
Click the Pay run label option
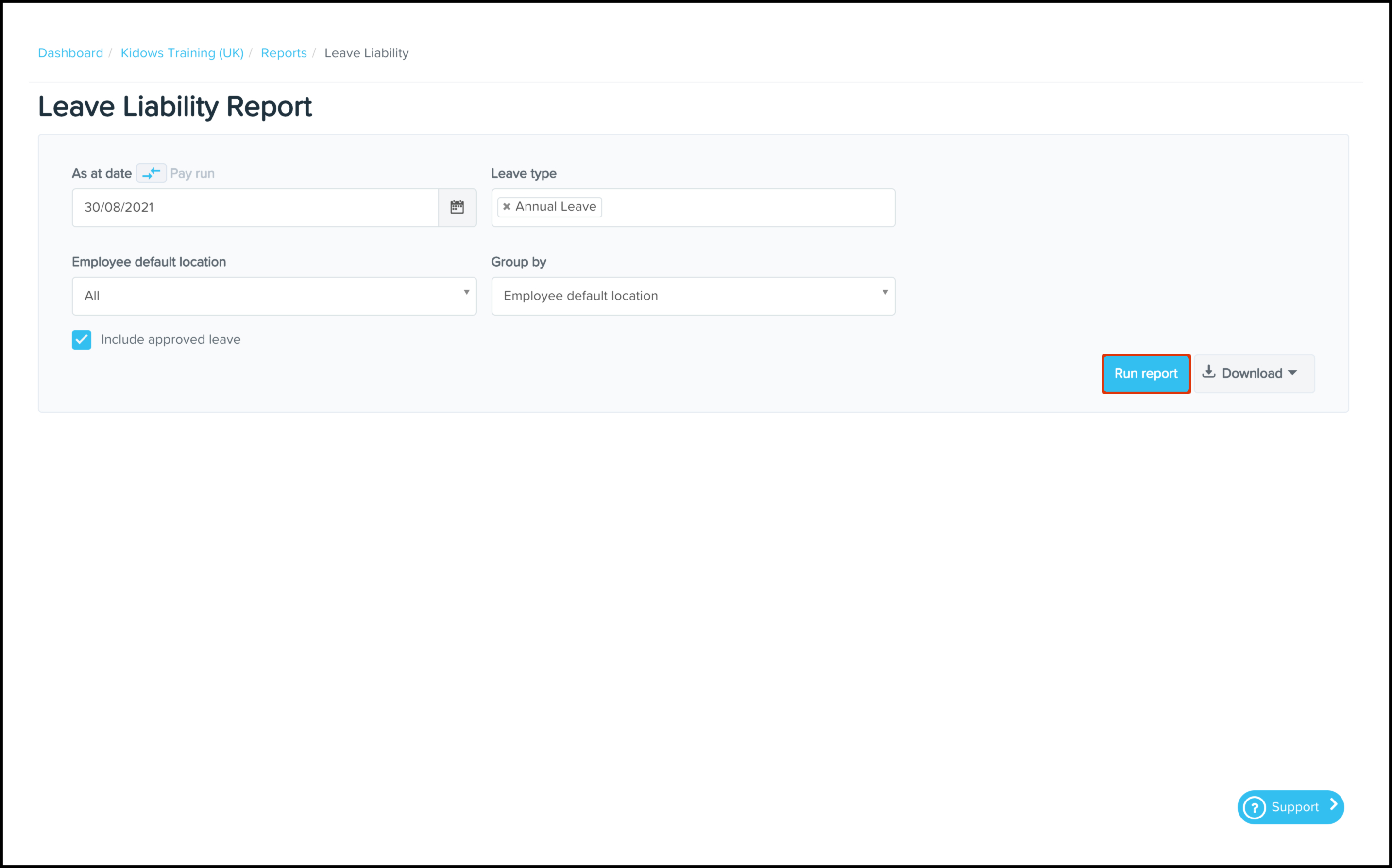point(192,173)
